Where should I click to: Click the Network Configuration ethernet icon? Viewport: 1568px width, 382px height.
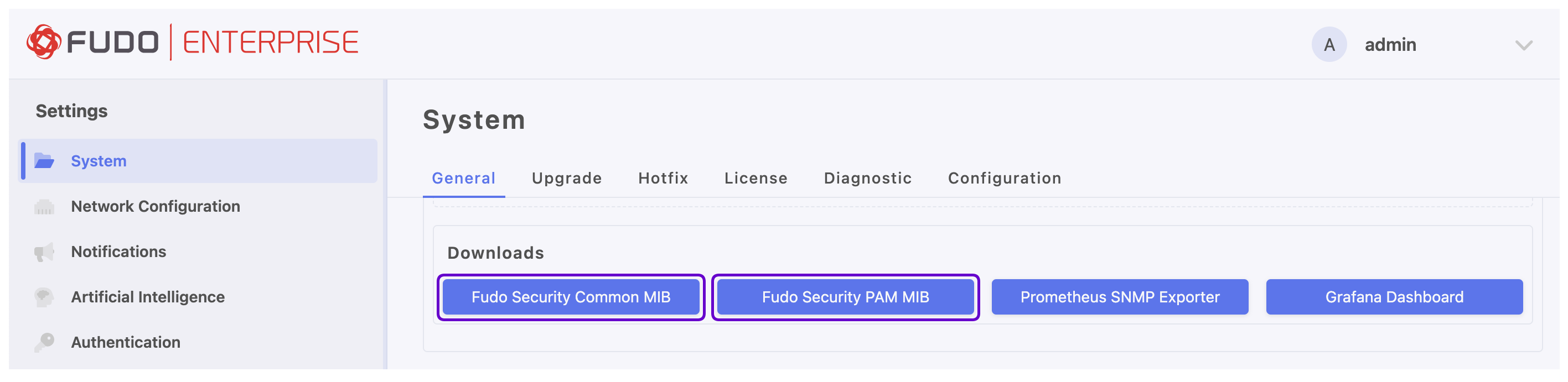click(44, 207)
